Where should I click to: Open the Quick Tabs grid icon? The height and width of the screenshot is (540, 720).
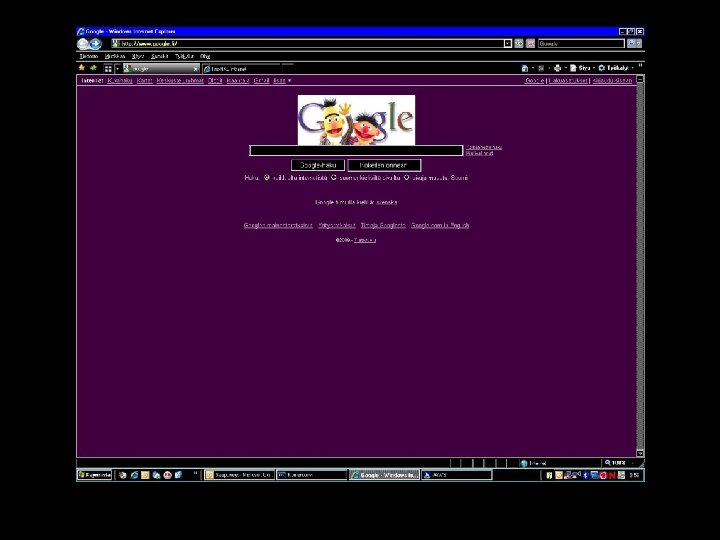pos(108,68)
